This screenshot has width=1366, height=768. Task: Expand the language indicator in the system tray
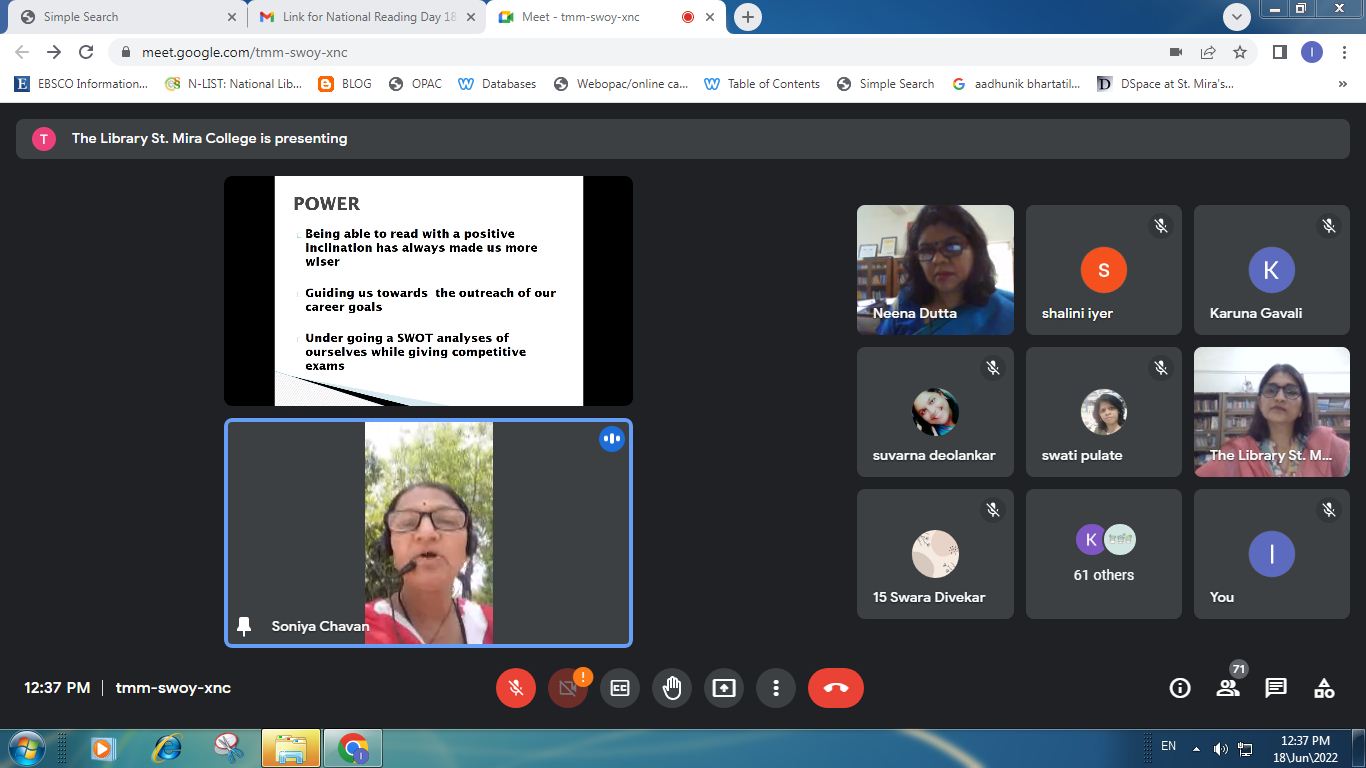coord(1167,747)
